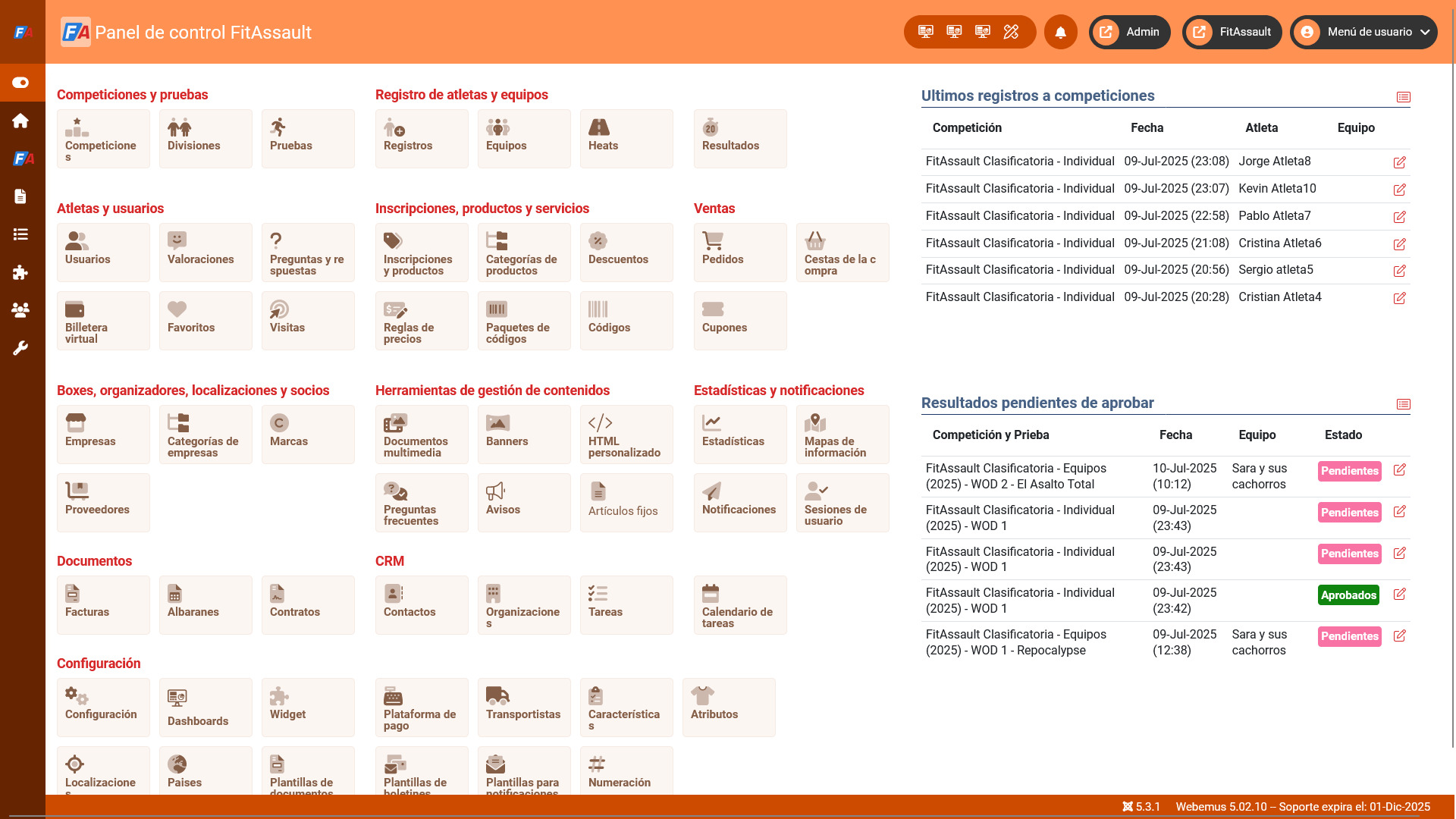Open the Dashboards tile

point(206,708)
